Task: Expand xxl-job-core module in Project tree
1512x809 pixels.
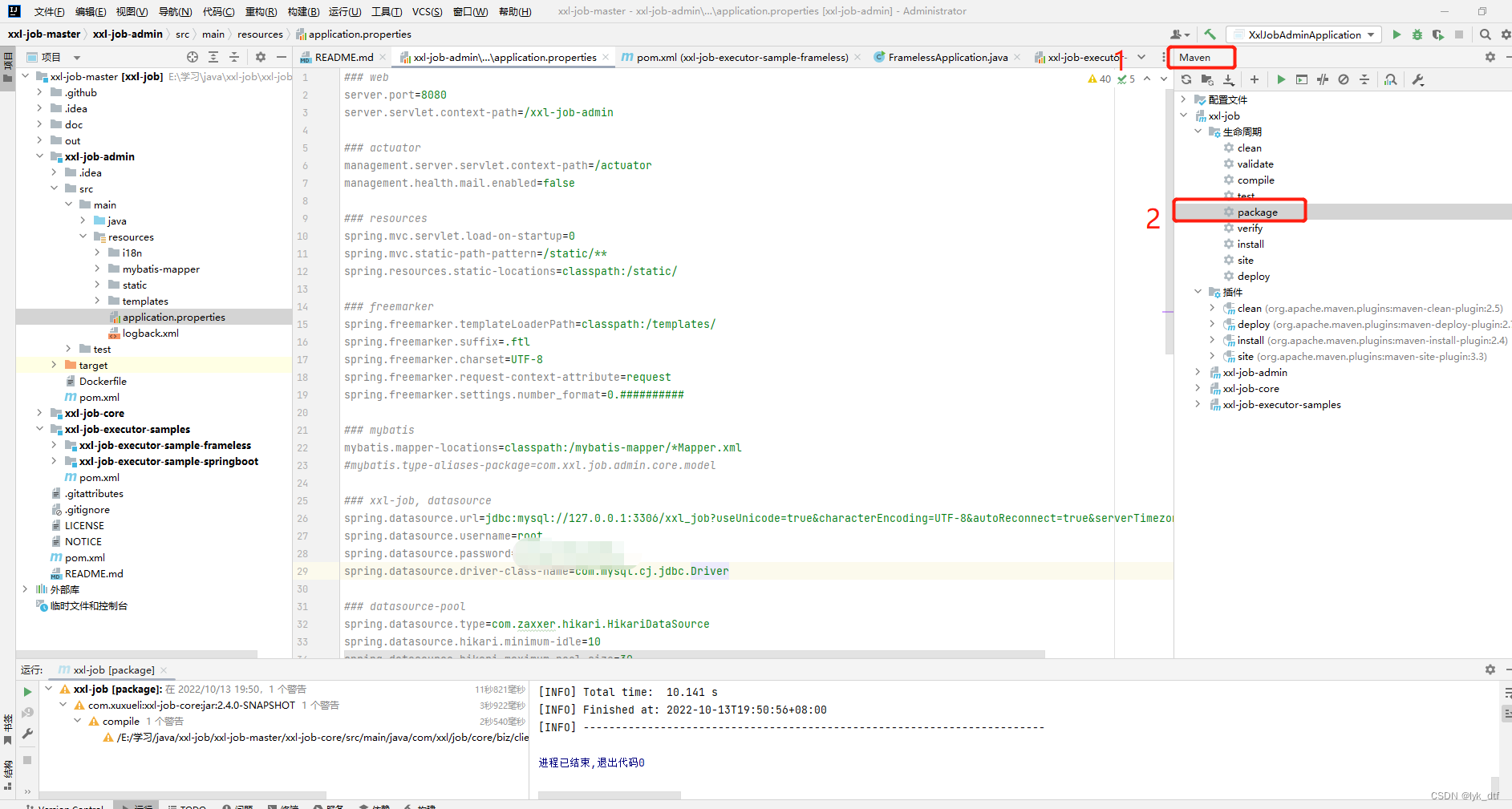Action: [39, 413]
